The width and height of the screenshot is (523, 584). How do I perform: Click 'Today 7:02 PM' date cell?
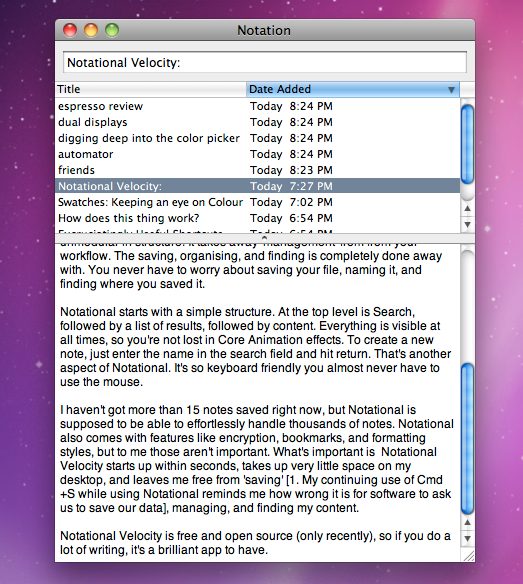[x=291, y=202]
